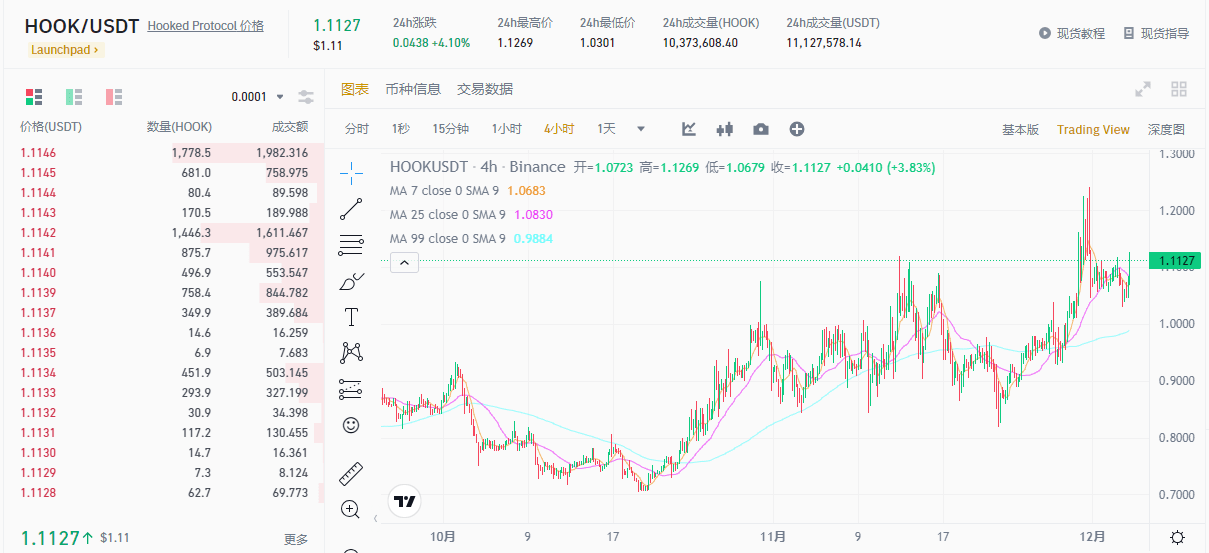Select sell order at price 1.1134

coord(164,373)
